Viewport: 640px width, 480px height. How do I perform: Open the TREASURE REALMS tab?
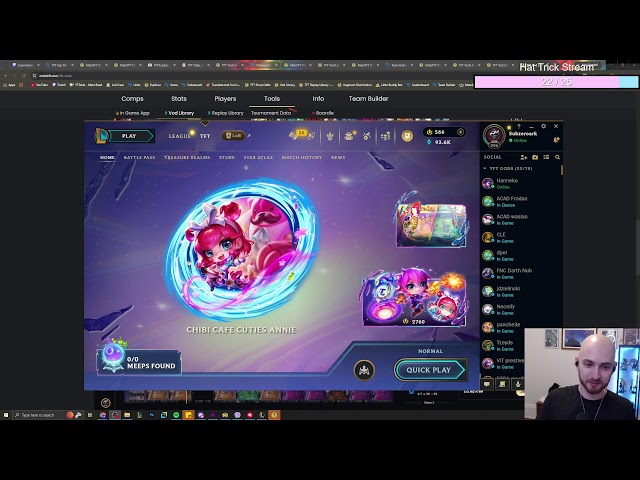pyautogui.click(x=187, y=157)
